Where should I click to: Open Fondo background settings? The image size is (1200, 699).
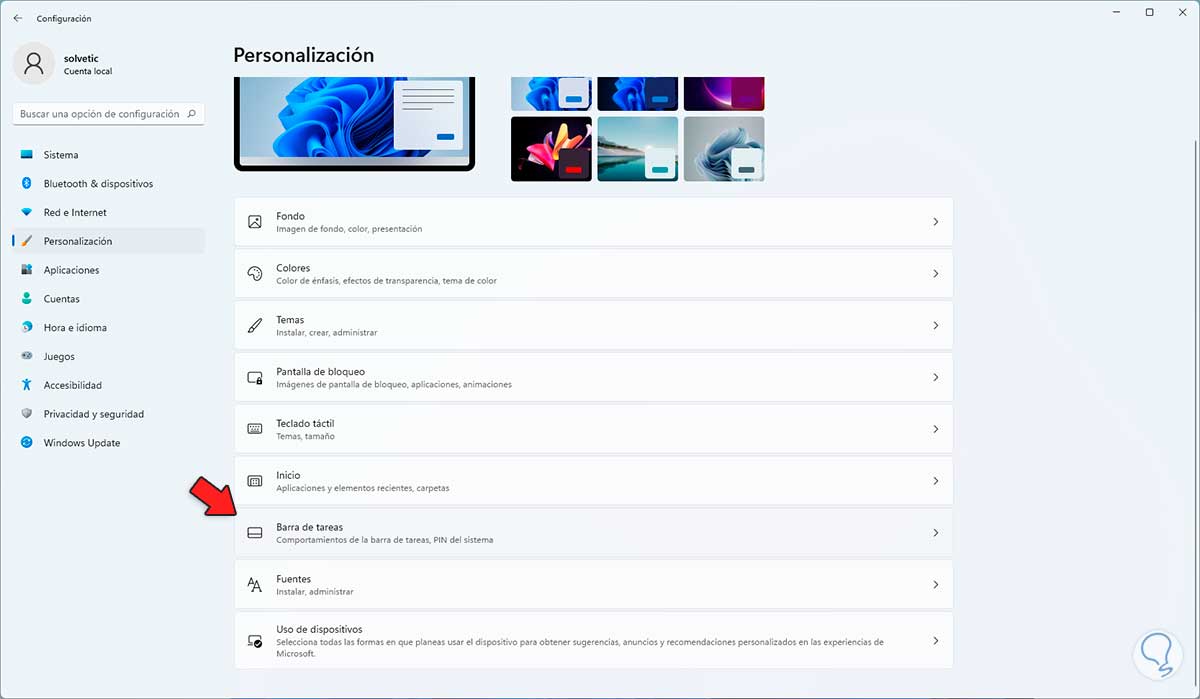(594, 222)
